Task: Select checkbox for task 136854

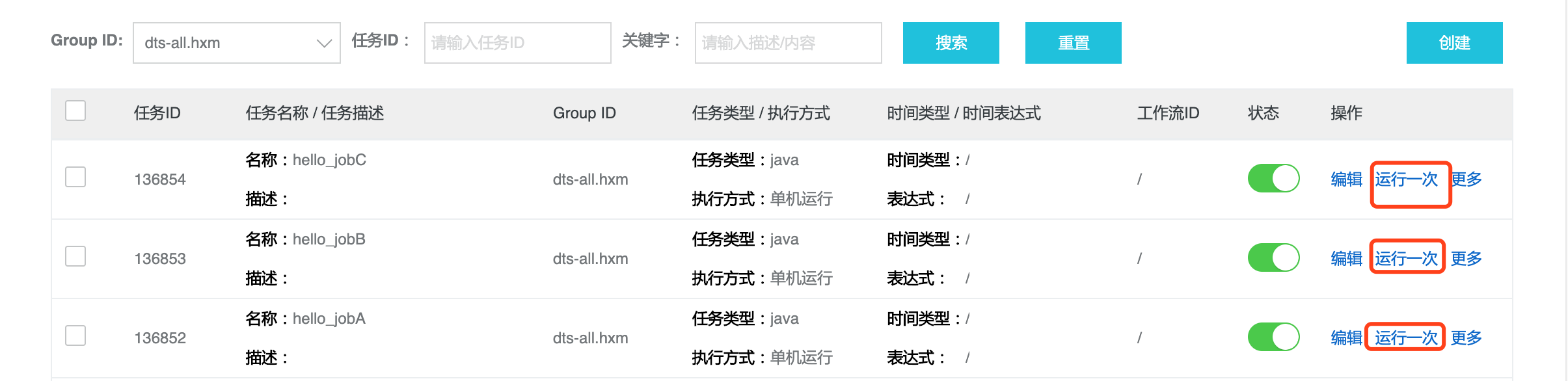Action: tap(75, 177)
